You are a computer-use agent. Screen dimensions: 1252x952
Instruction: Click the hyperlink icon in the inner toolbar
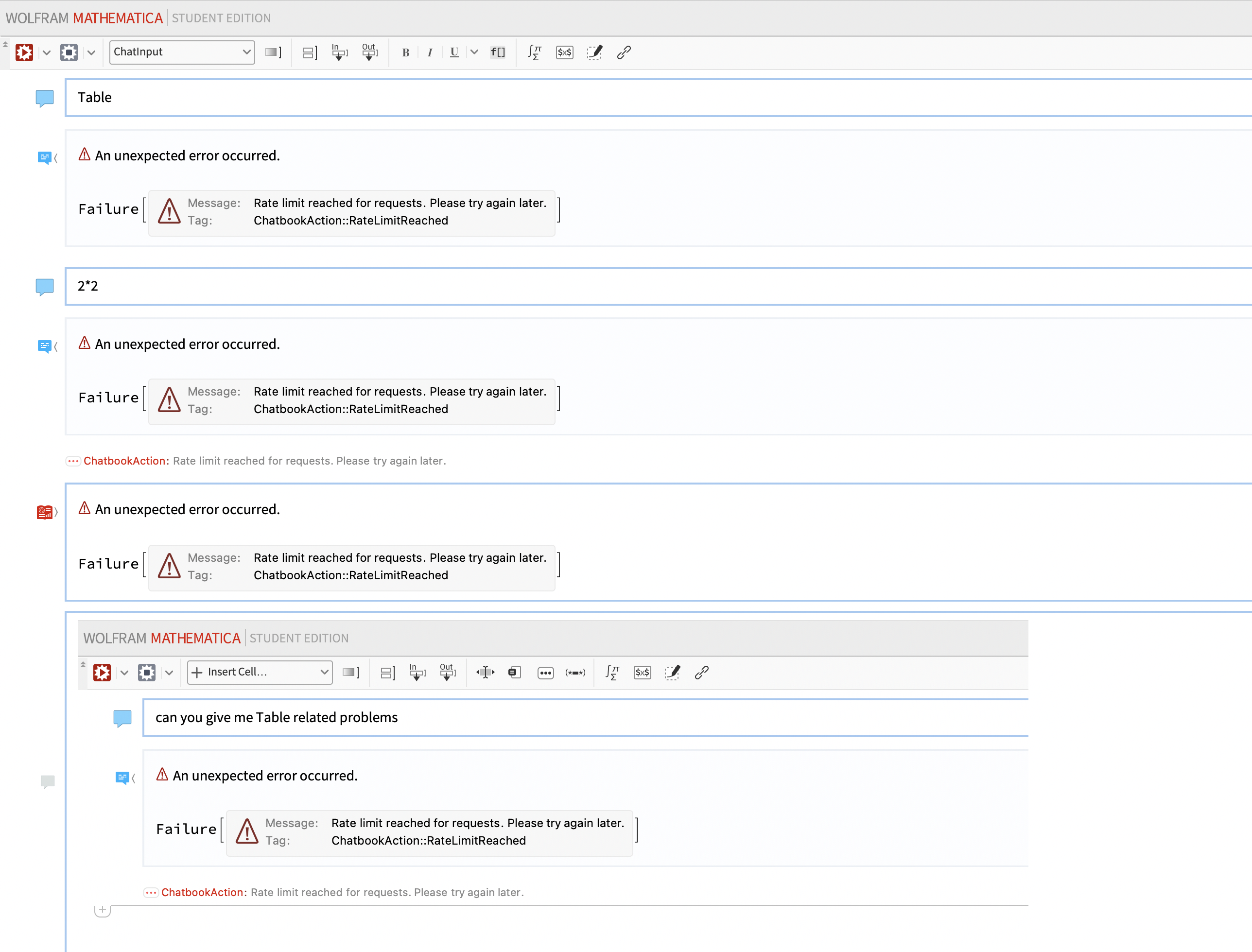pyautogui.click(x=702, y=673)
